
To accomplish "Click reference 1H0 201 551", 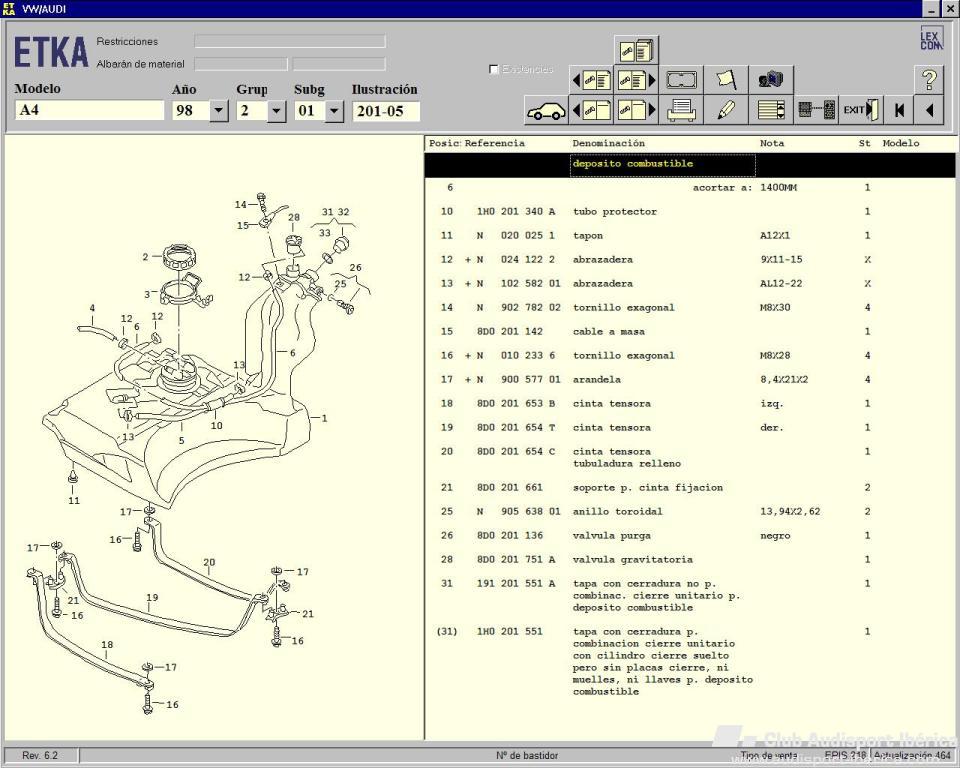I will point(509,631).
